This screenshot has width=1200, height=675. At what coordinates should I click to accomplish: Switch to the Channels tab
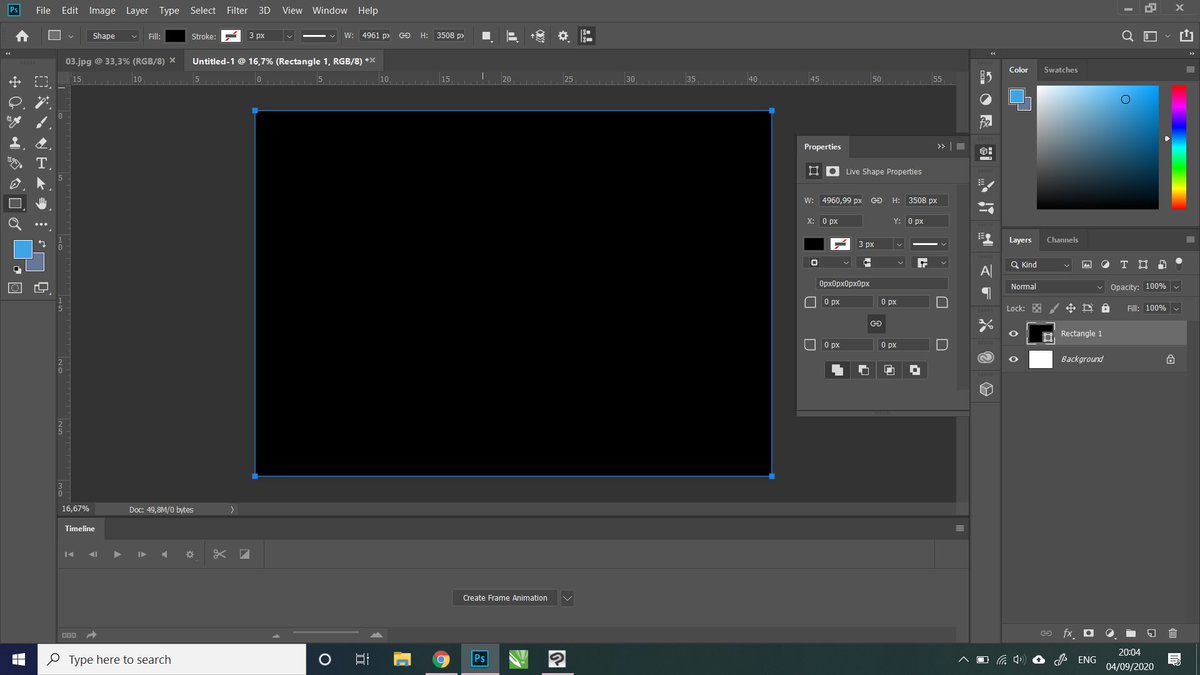point(1062,240)
